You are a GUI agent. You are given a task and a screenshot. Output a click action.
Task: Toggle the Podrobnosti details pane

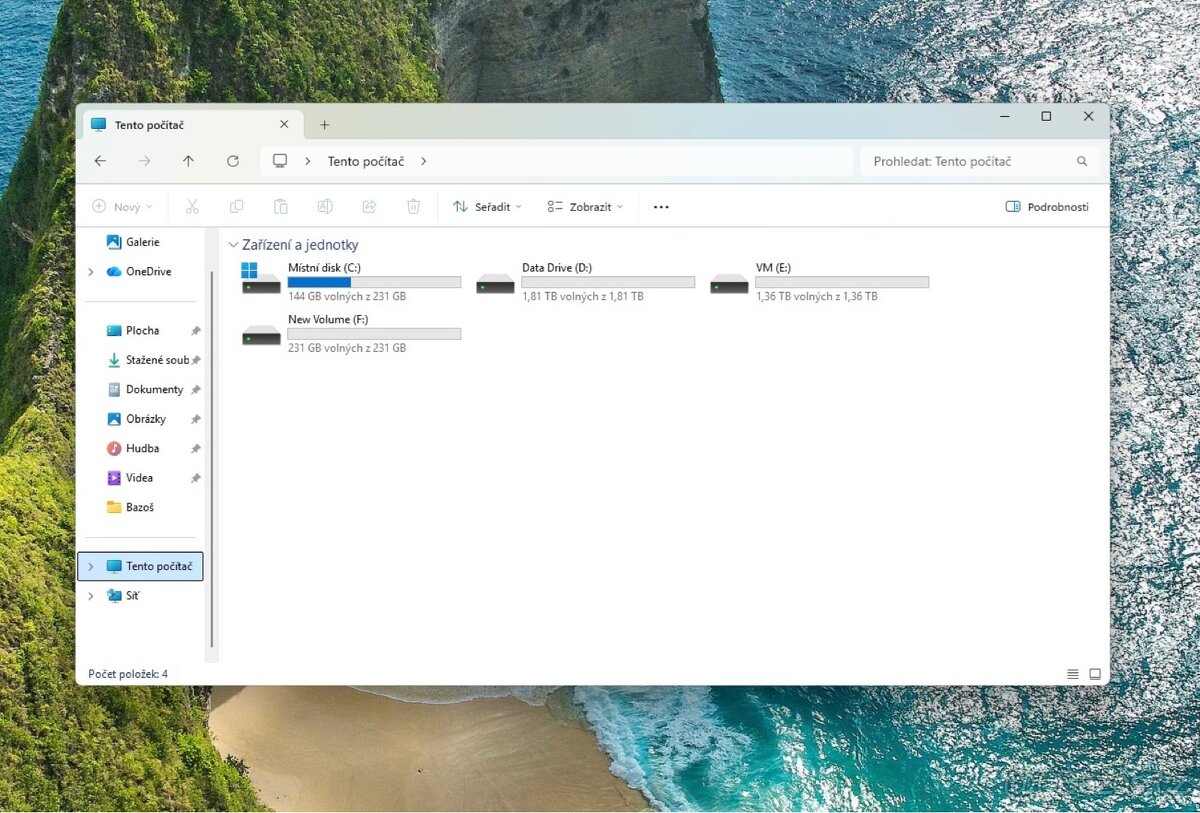point(1047,207)
